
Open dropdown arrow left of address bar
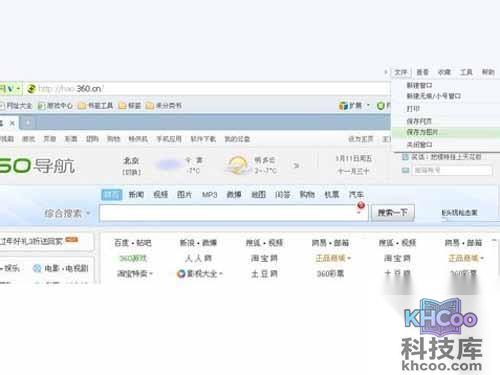[18, 89]
